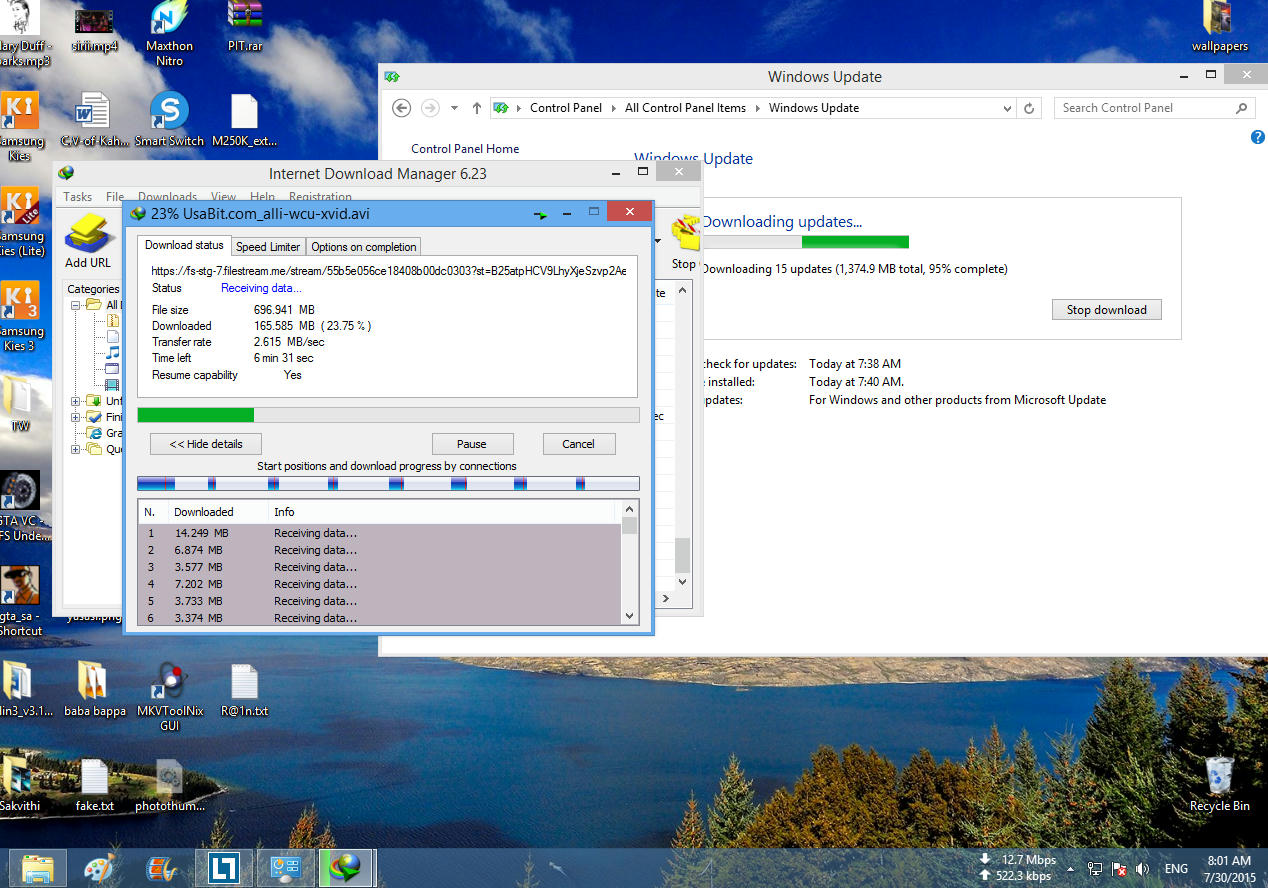Click the Action Center flag in system tray

point(1120,869)
